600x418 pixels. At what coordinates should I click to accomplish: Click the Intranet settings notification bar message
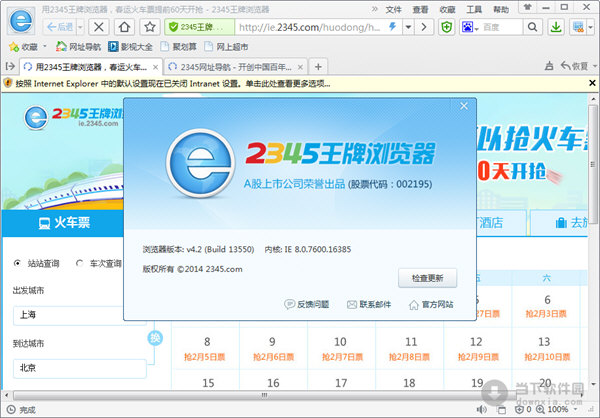[x=172, y=83]
